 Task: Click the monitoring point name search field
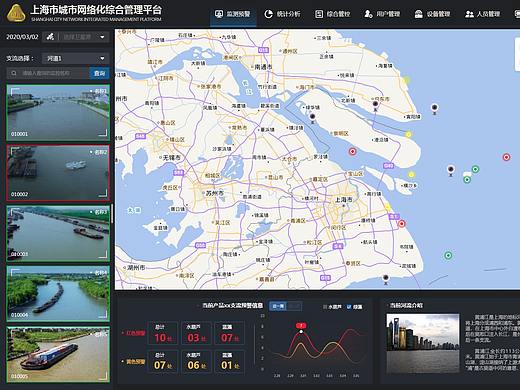[x=48, y=73]
